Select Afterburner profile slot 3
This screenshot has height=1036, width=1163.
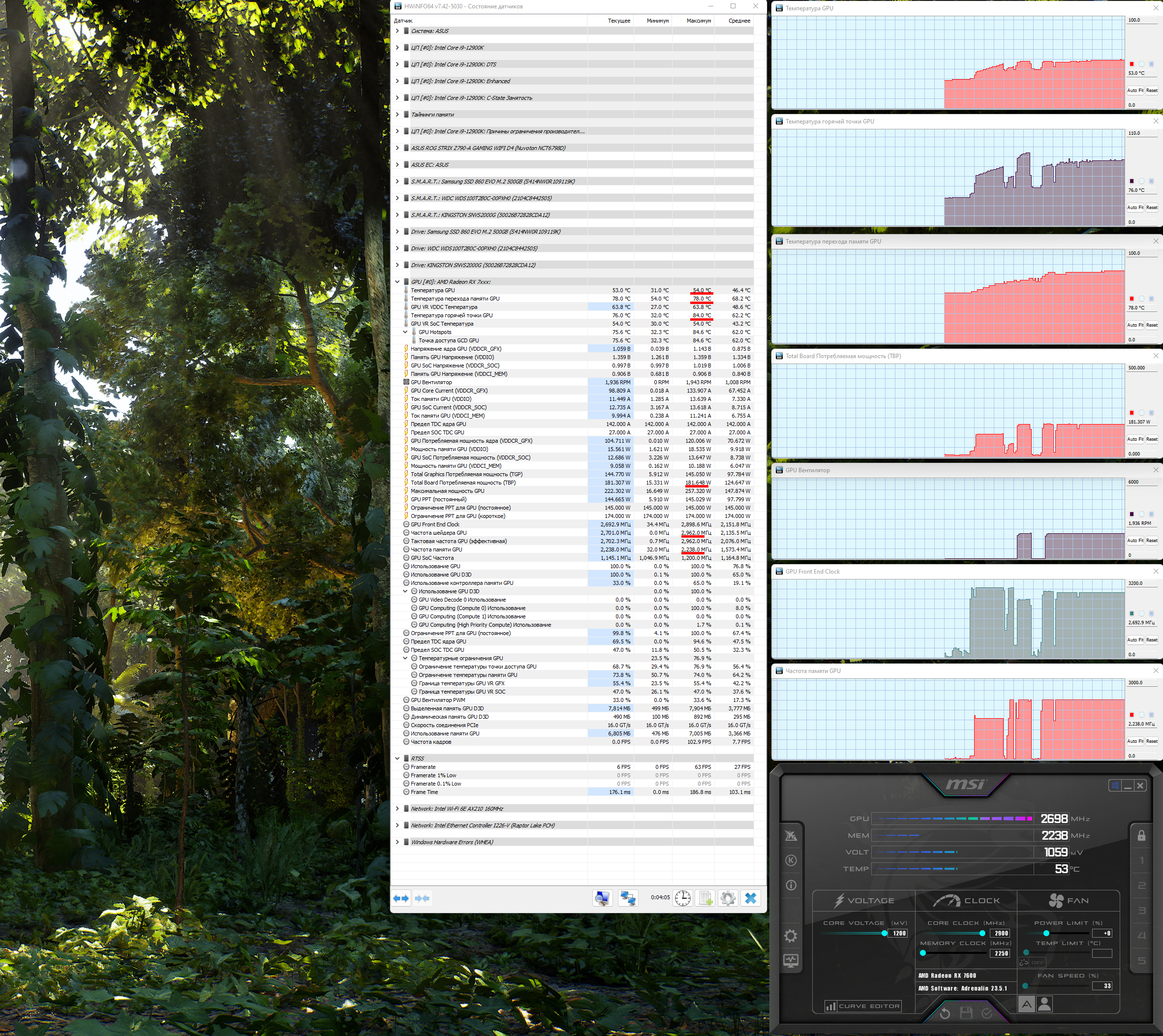coord(1141,911)
